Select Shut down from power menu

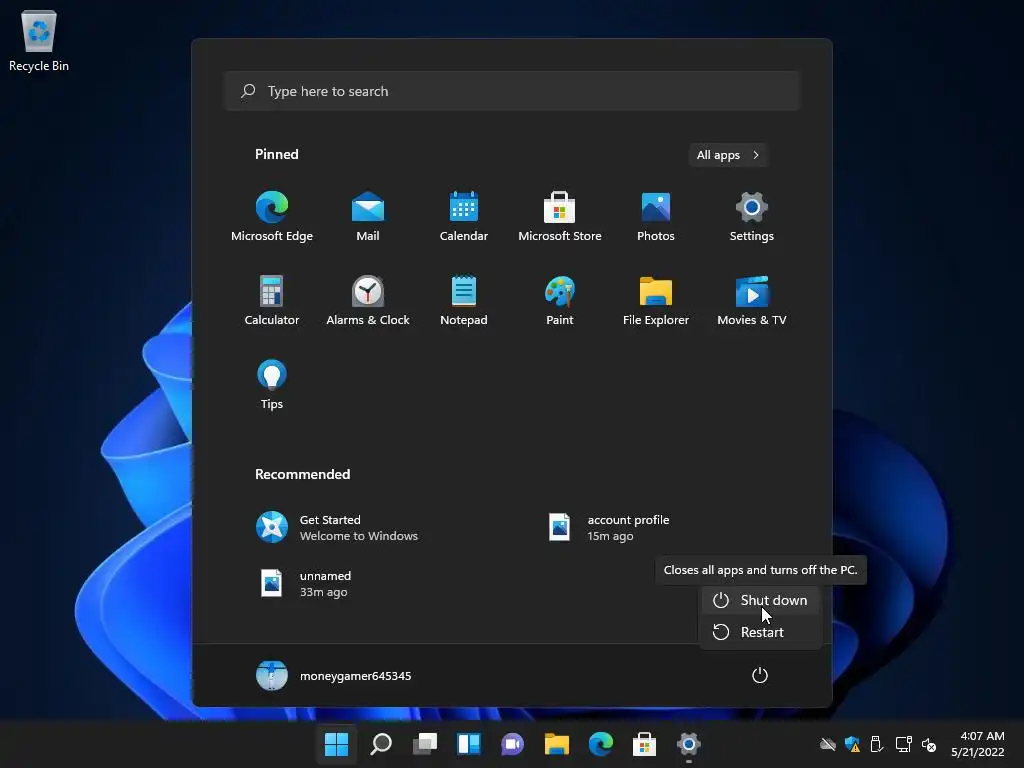pyautogui.click(x=760, y=600)
